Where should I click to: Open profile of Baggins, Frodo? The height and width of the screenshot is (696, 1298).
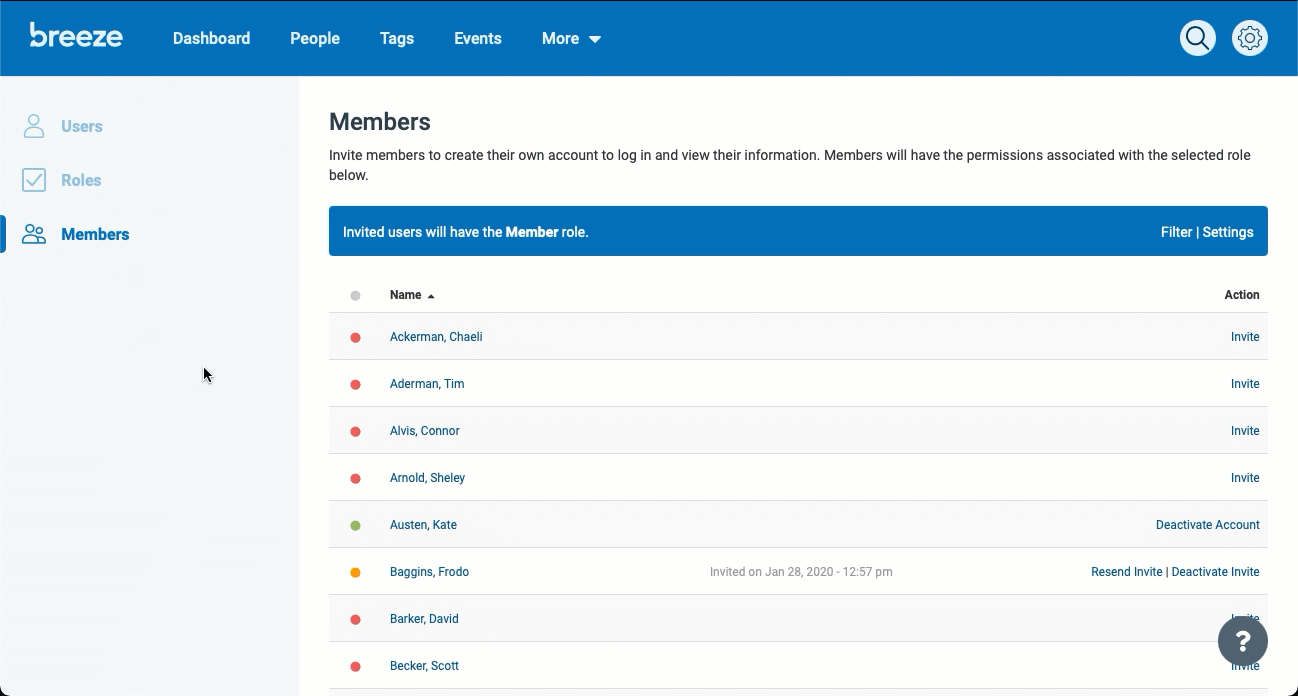click(x=429, y=572)
